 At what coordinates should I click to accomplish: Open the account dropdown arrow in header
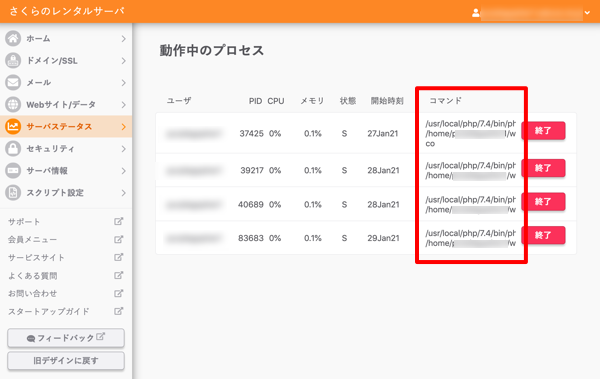[x=587, y=13]
